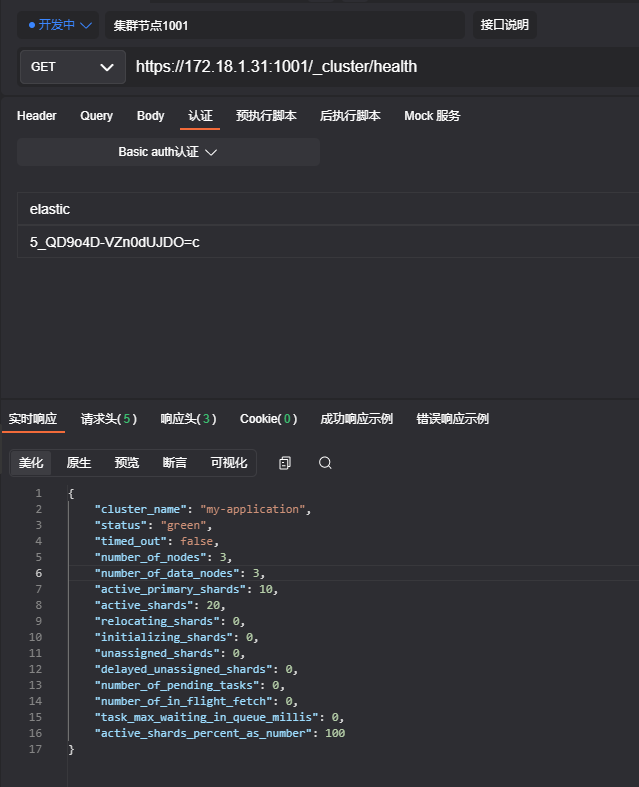Open the 请求头(5) tab
This screenshot has height=787, width=639.
click(x=109, y=419)
